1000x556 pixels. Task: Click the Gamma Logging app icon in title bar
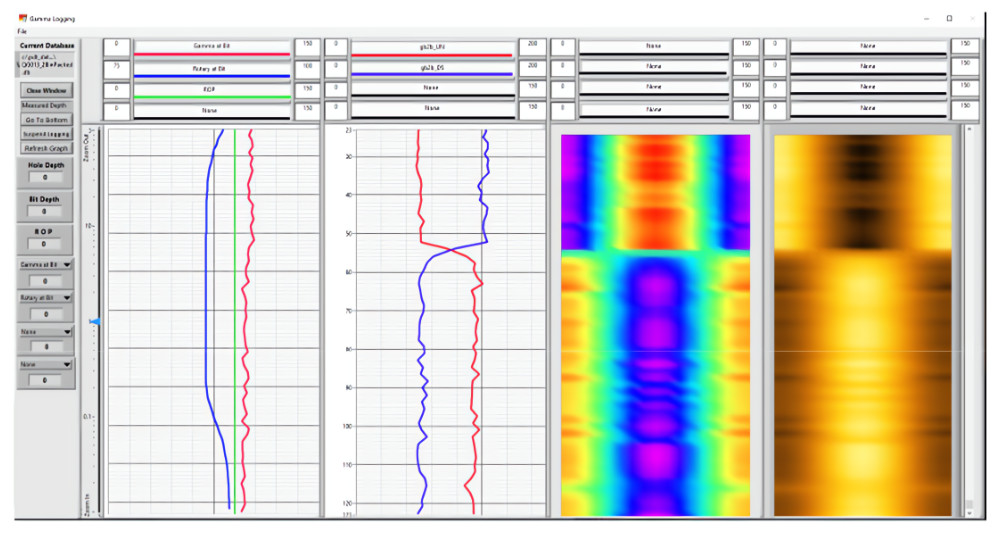point(23,18)
